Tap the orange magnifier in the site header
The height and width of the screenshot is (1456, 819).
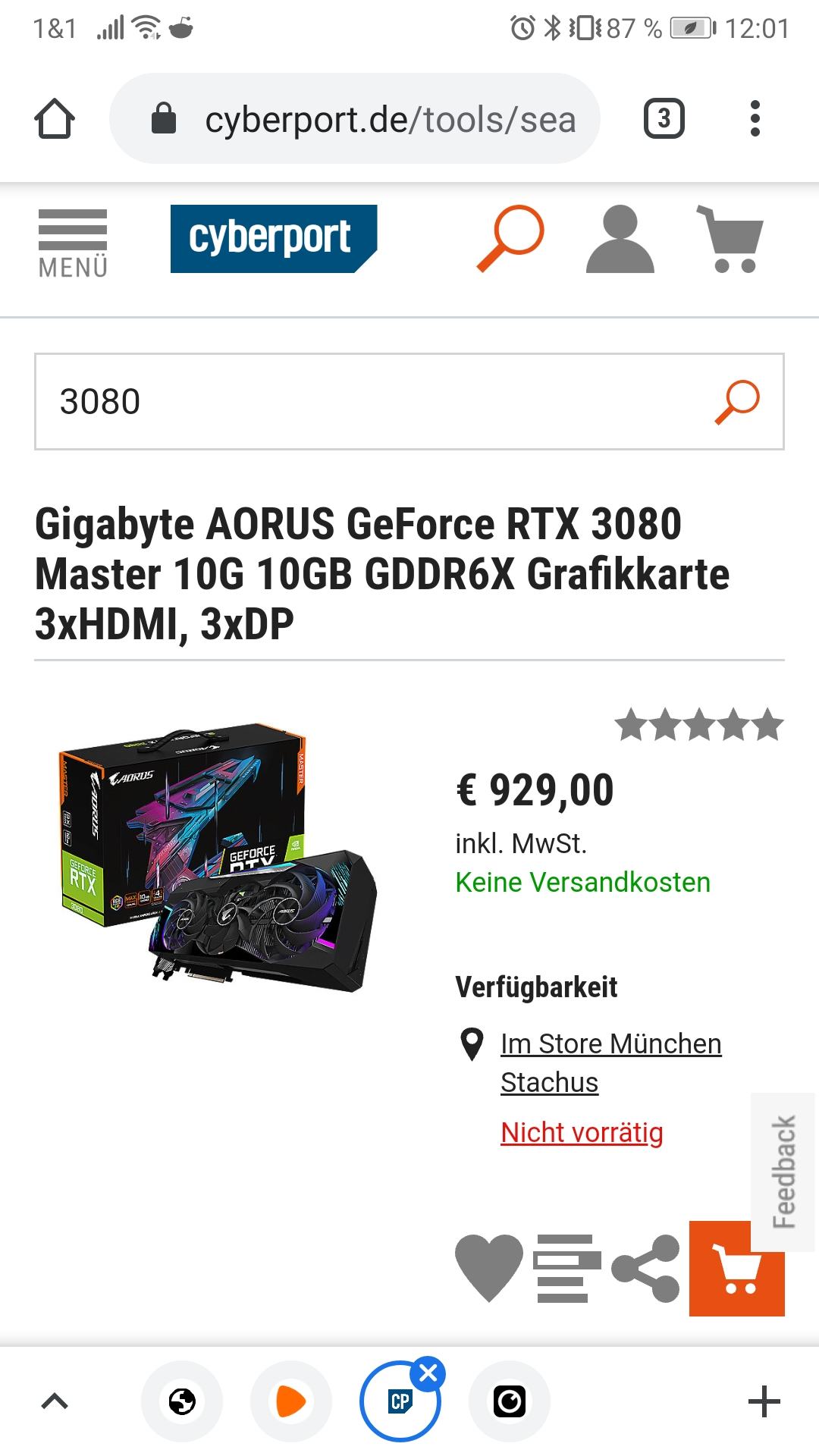point(510,238)
